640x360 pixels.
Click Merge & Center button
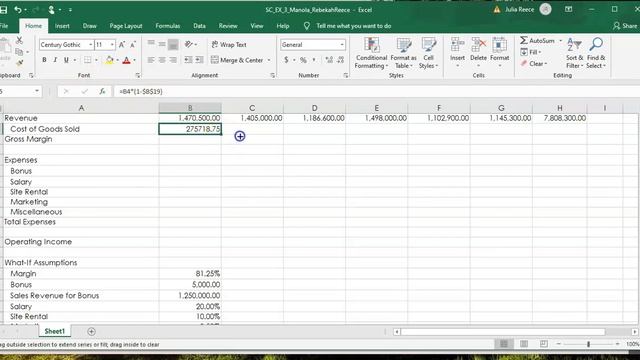[x=237, y=60]
